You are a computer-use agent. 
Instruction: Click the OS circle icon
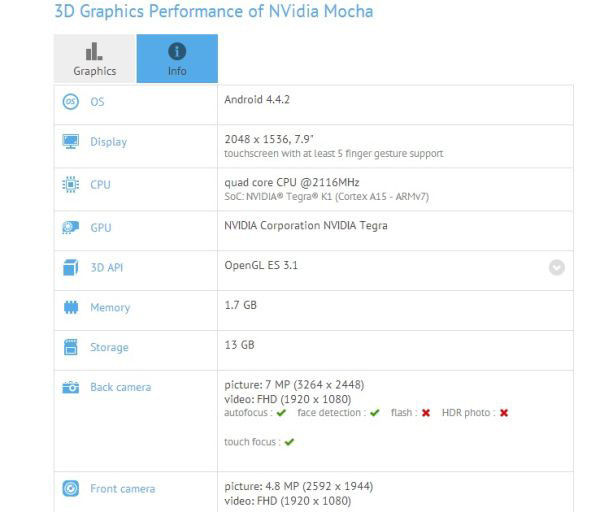tap(71, 102)
